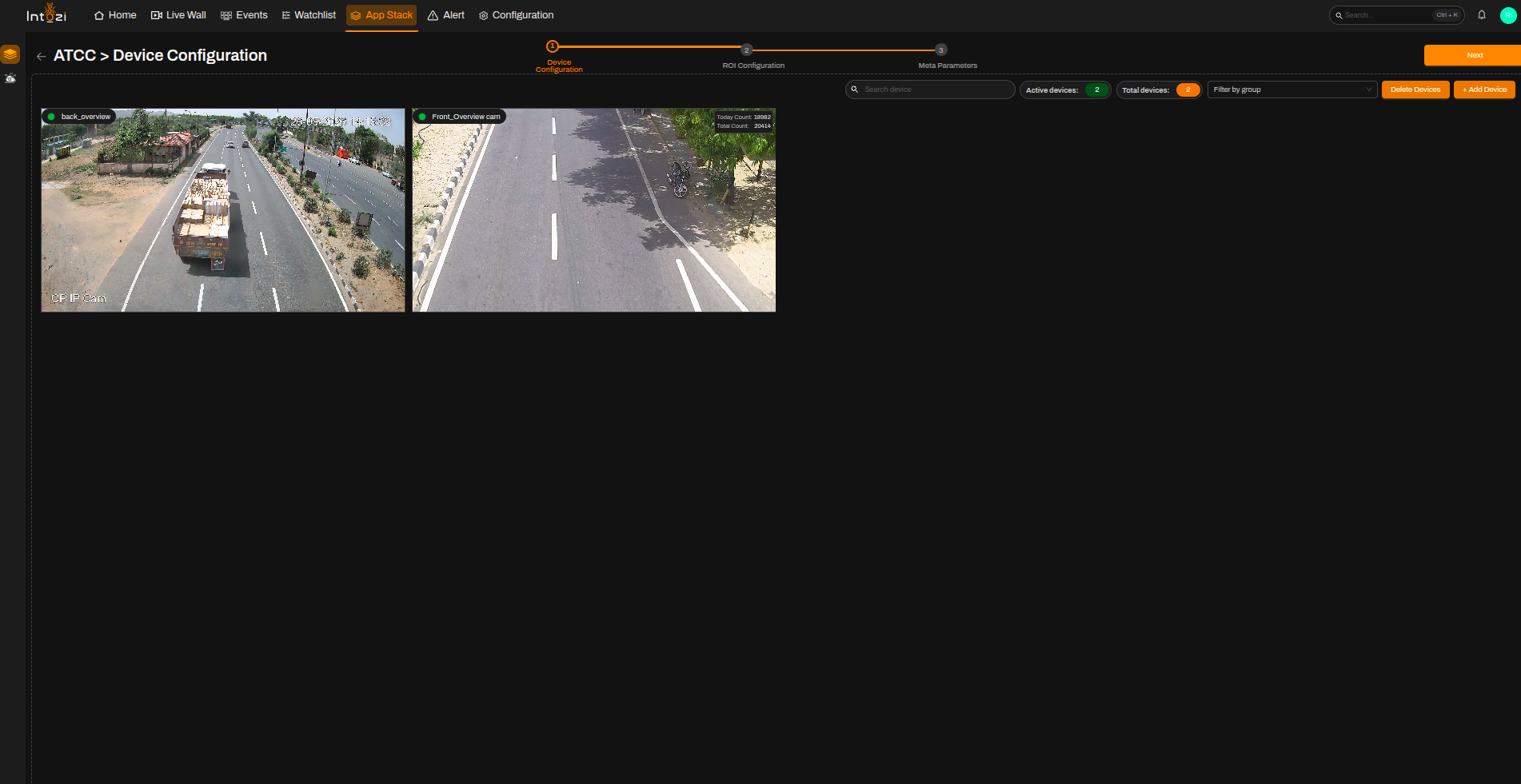Click the Live Wall video icon

pos(157,15)
